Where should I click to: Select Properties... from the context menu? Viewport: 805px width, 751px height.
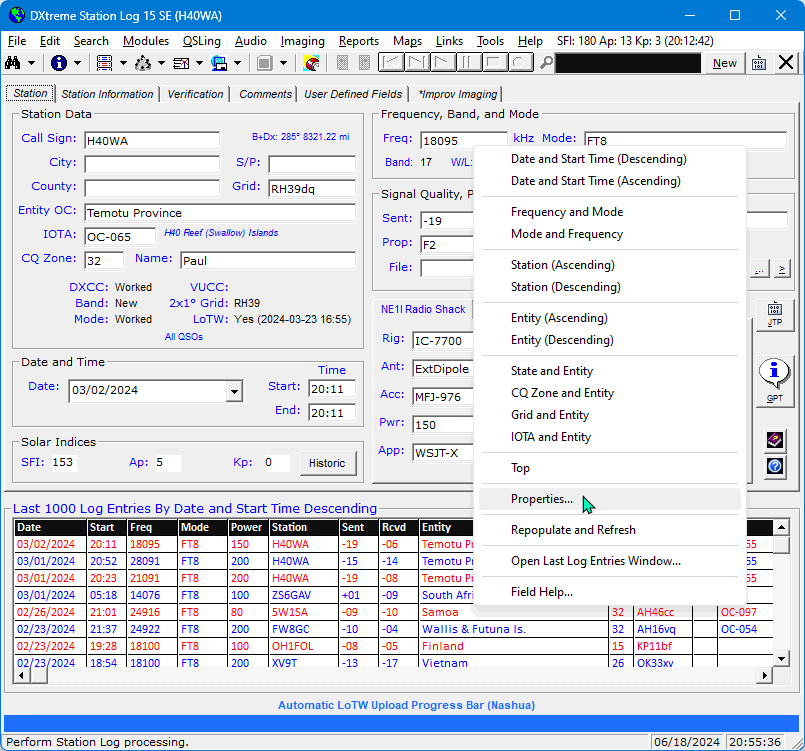(x=542, y=499)
